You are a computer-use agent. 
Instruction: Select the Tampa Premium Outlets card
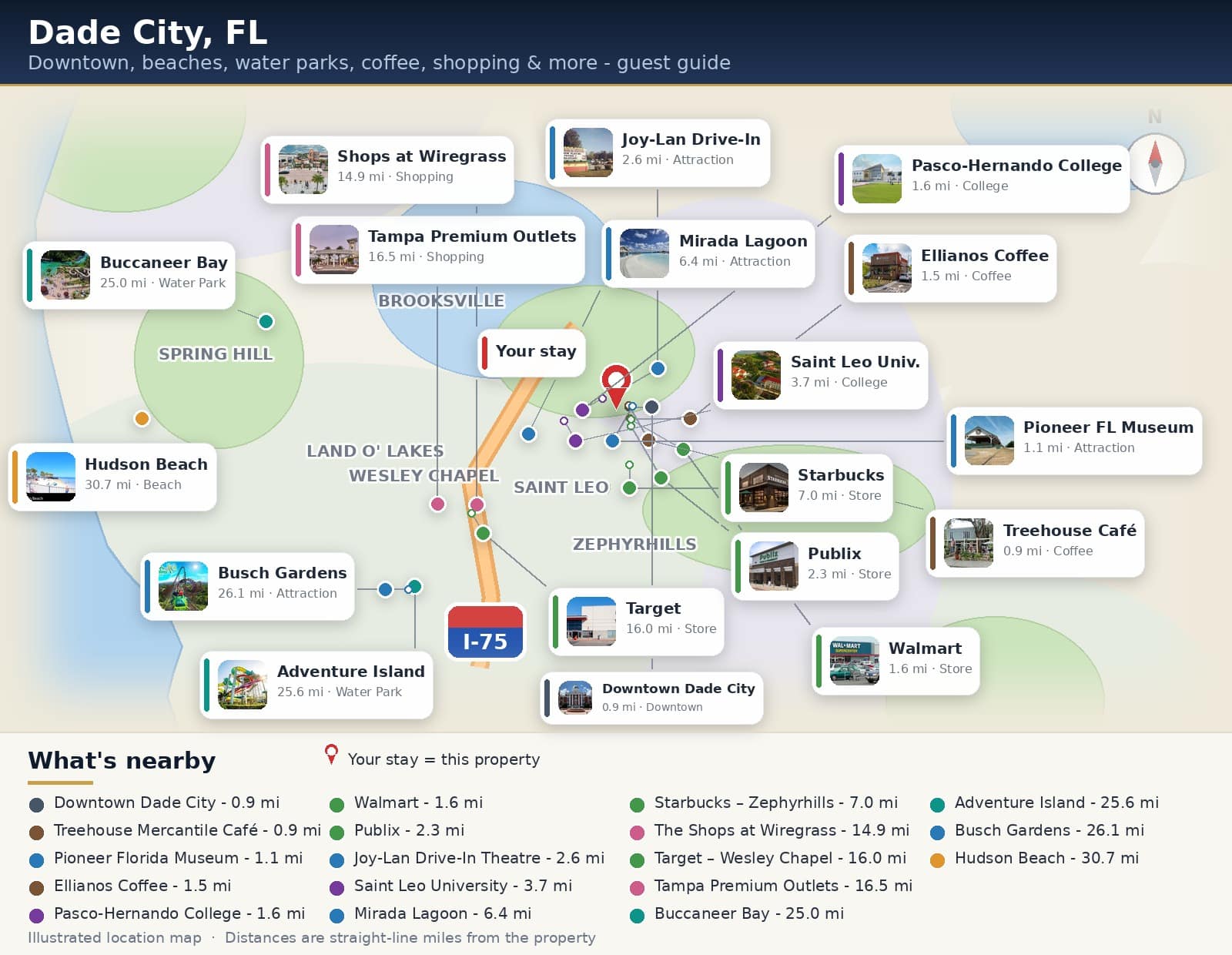[x=439, y=250]
